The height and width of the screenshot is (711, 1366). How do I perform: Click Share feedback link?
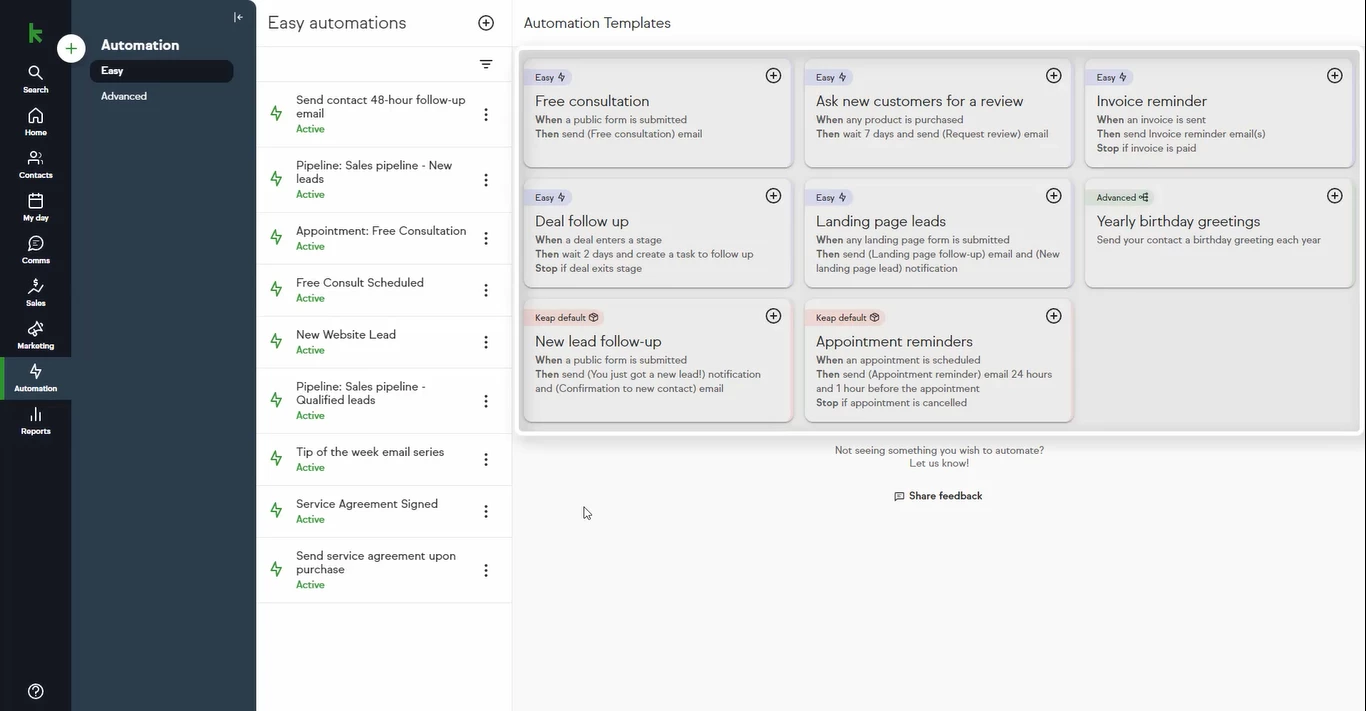(938, 496)
